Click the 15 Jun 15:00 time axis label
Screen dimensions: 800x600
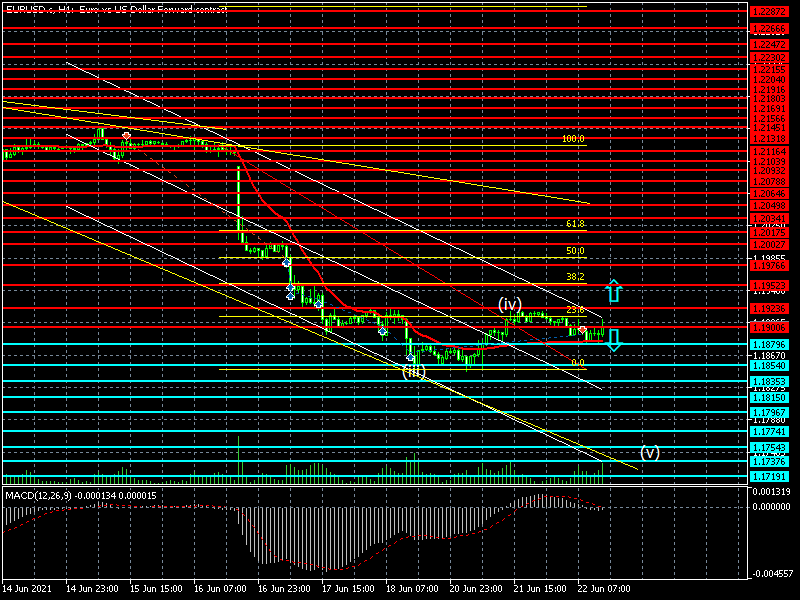(x=156, y=588)
